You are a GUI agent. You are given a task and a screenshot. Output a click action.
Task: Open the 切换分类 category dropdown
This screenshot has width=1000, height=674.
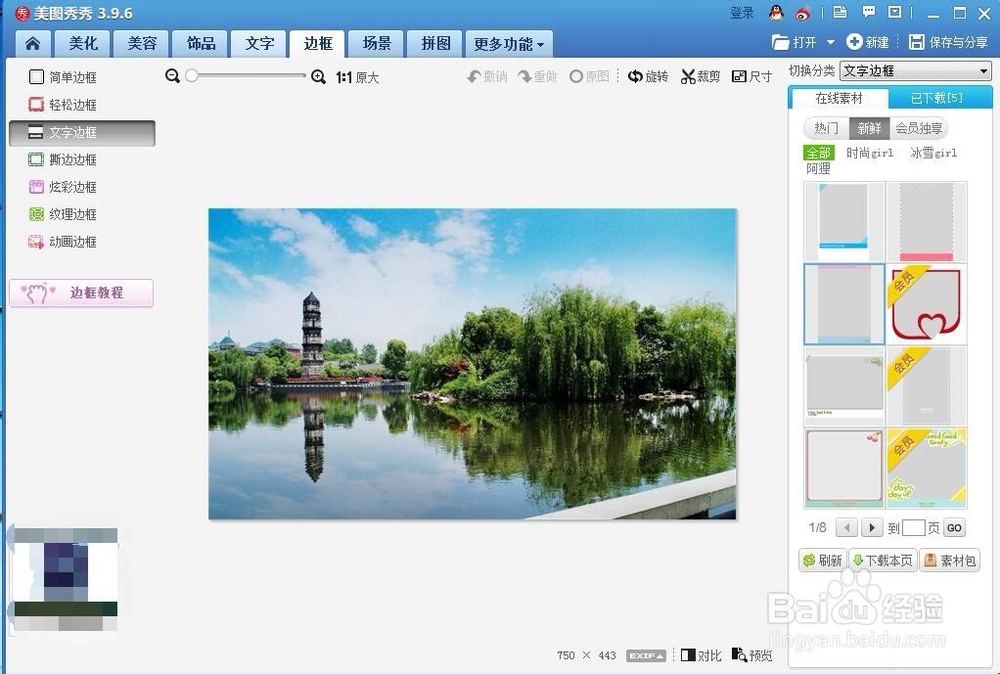tap(915, 70)
